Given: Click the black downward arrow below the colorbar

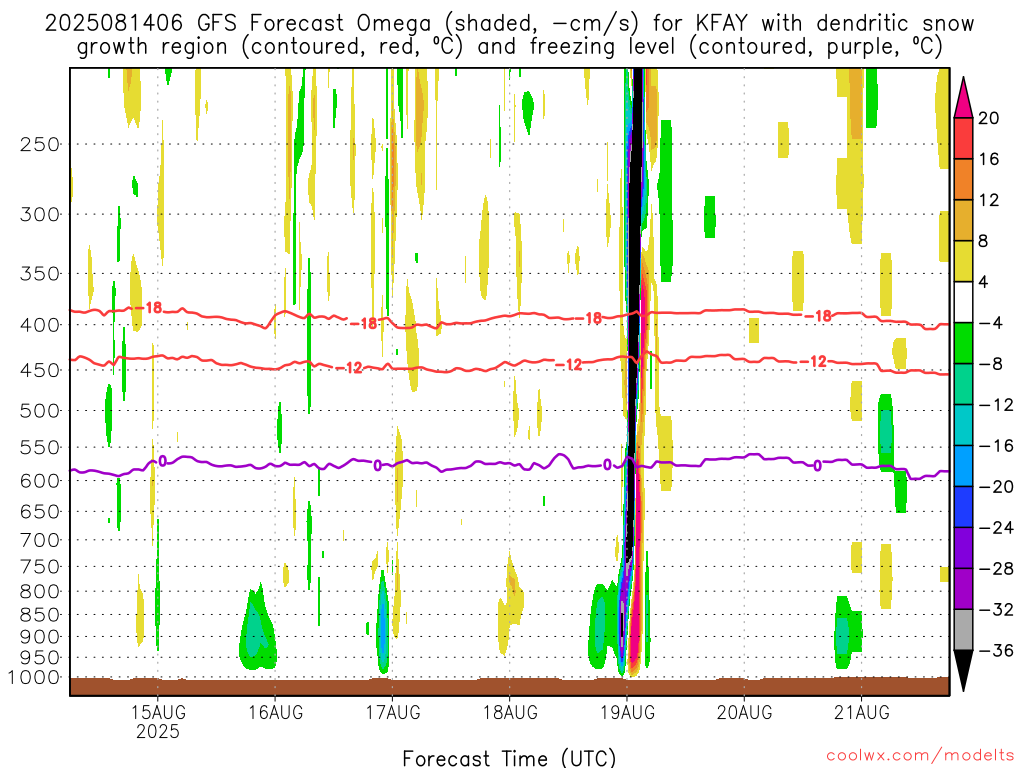Looking at the screenshot, I should point(963,671).
